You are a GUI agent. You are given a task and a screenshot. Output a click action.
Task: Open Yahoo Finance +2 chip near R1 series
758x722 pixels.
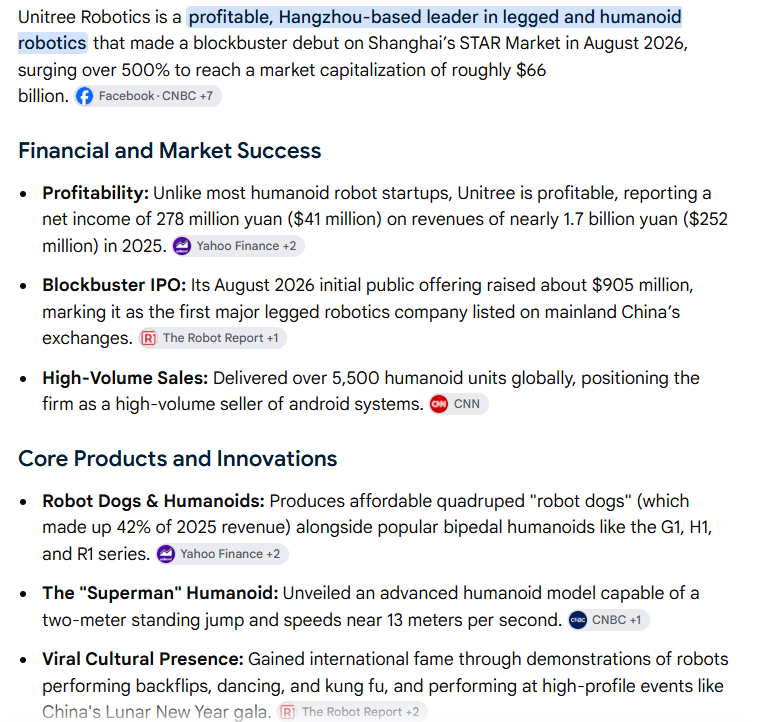click(x=222, y=554)
